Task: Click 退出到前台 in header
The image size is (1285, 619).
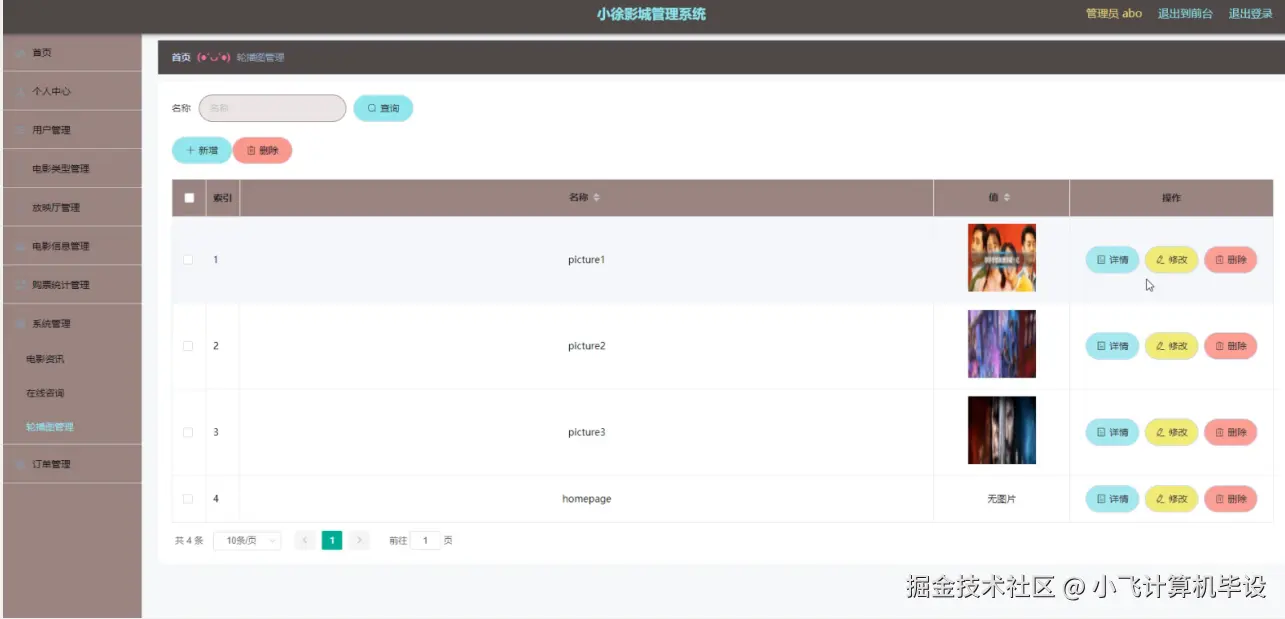Action: click(1185, 14)
